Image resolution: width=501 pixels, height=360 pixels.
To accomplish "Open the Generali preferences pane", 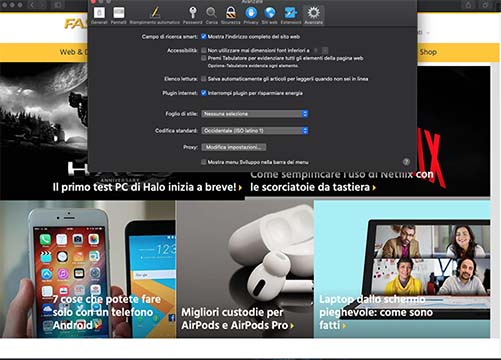I will [99, 15].
